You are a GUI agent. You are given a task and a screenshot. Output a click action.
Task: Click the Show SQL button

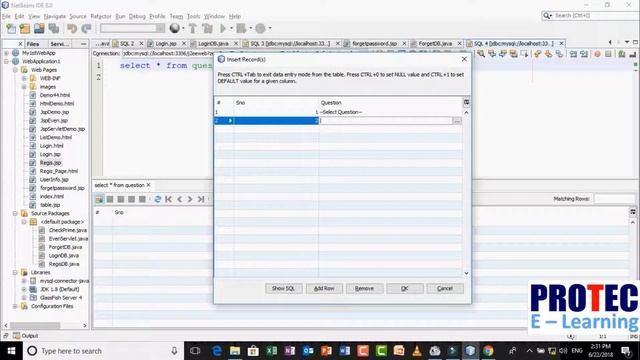(283, 289)
